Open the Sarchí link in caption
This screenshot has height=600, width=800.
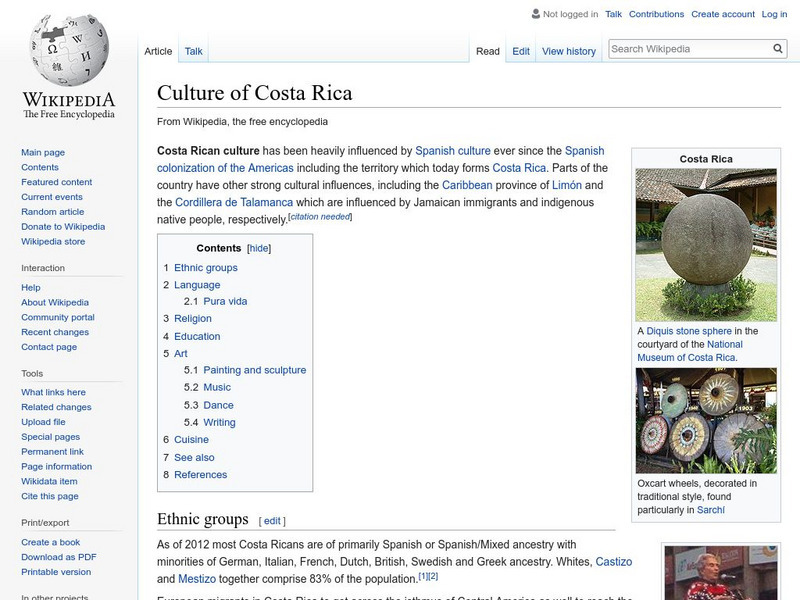pos(711,510)
